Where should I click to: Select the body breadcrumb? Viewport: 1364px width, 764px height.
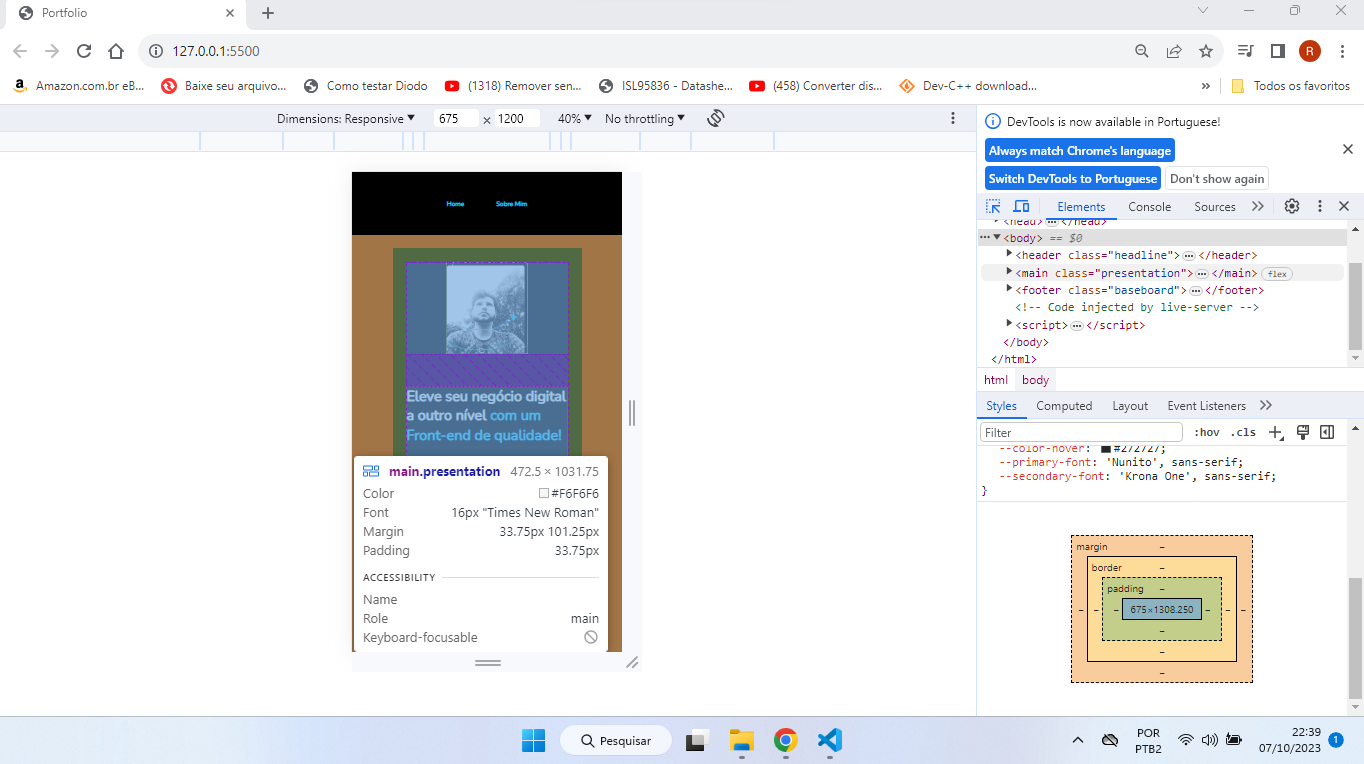[x=1036, y=380]
